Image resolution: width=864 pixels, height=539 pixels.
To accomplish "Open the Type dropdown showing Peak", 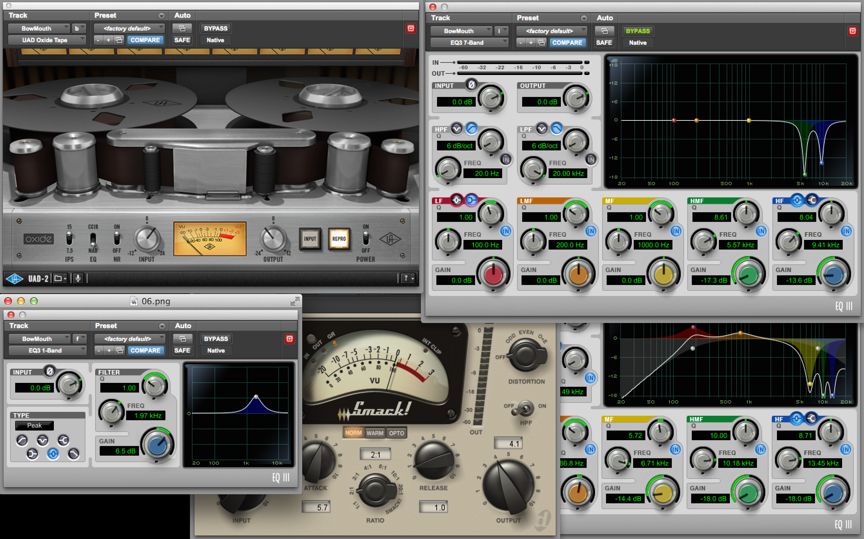I will pyautogui.click(x=35, y=425).
